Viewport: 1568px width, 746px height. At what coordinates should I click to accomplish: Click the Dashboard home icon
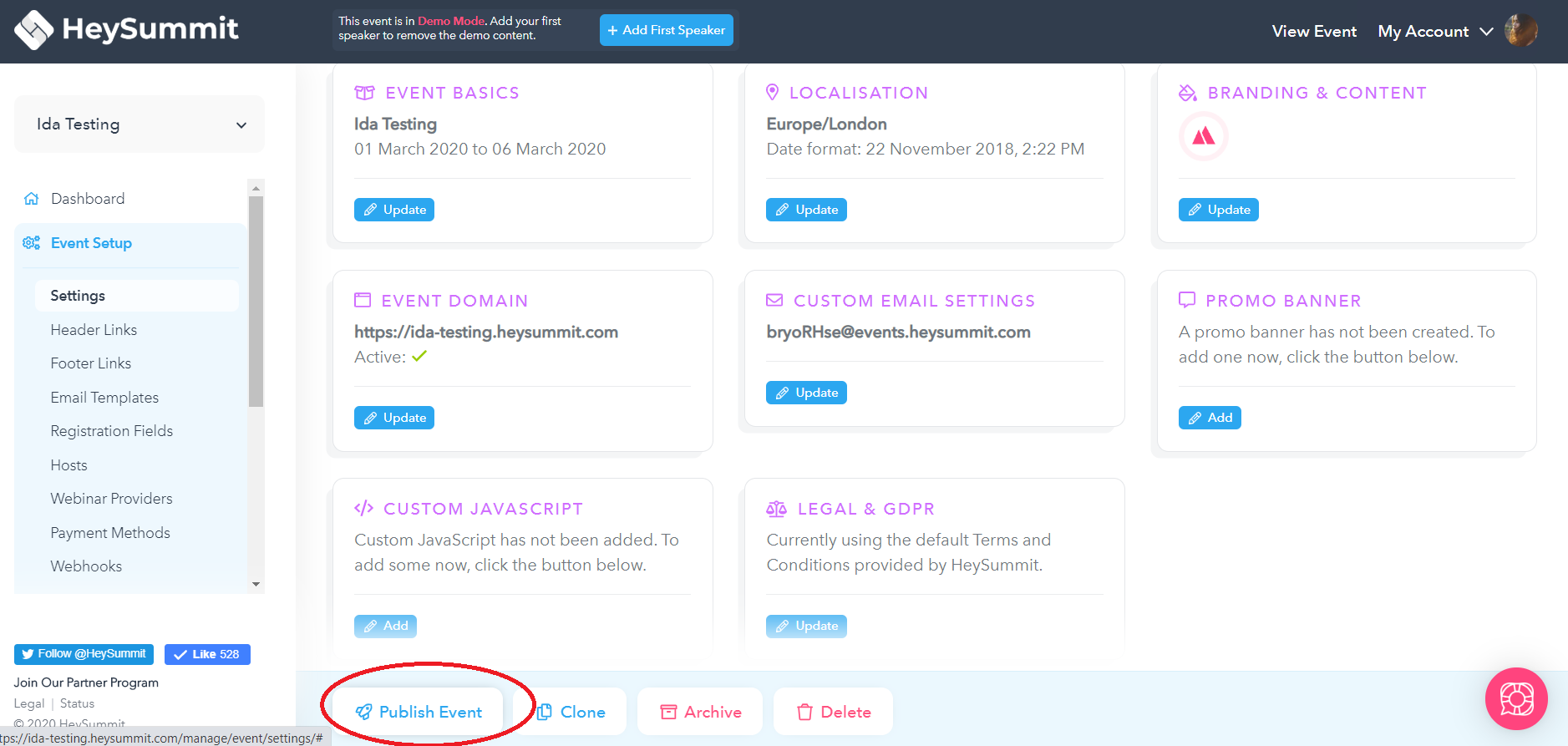point(32,199)
